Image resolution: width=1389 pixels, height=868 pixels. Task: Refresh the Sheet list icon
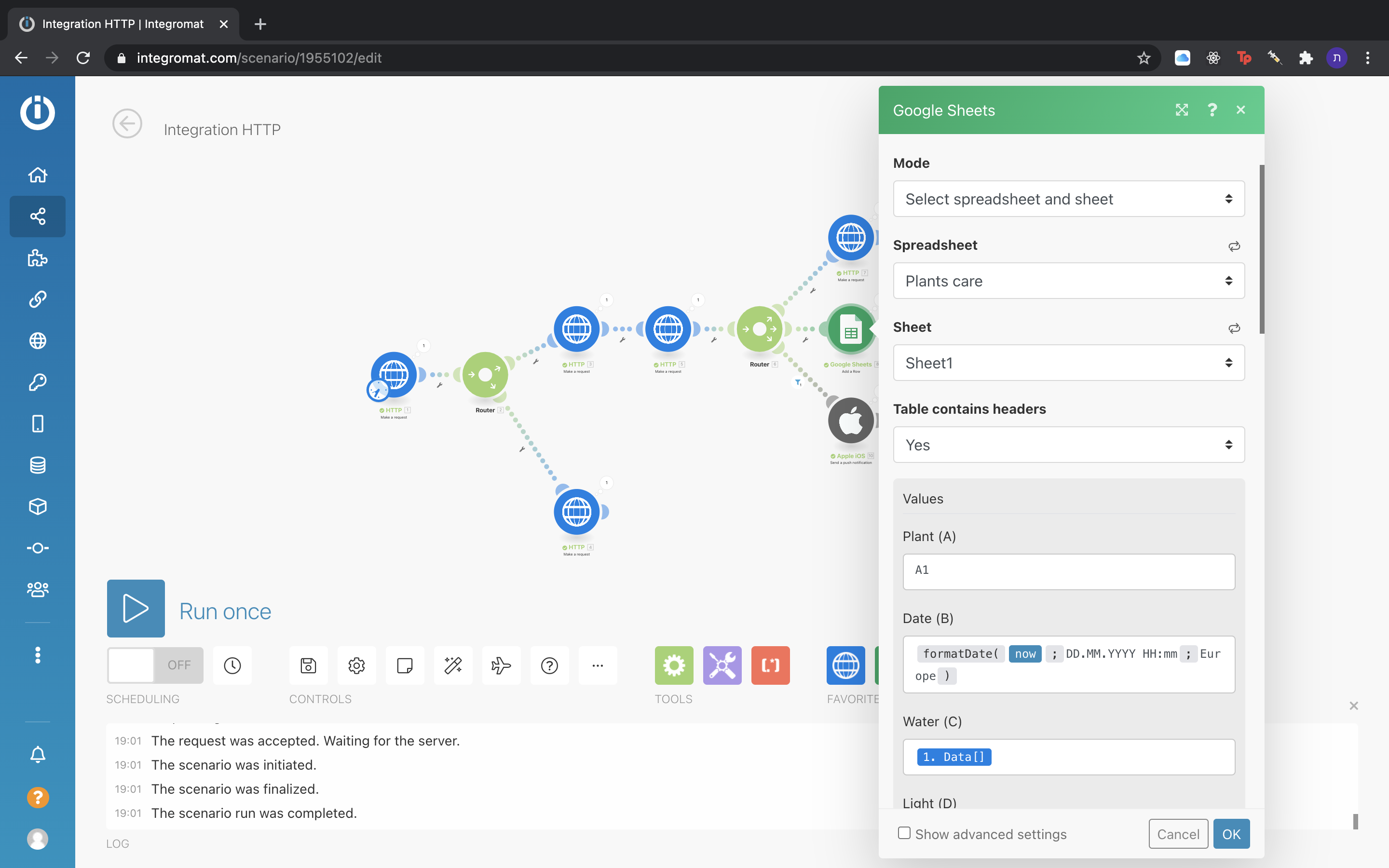[x=1234, y=328]
